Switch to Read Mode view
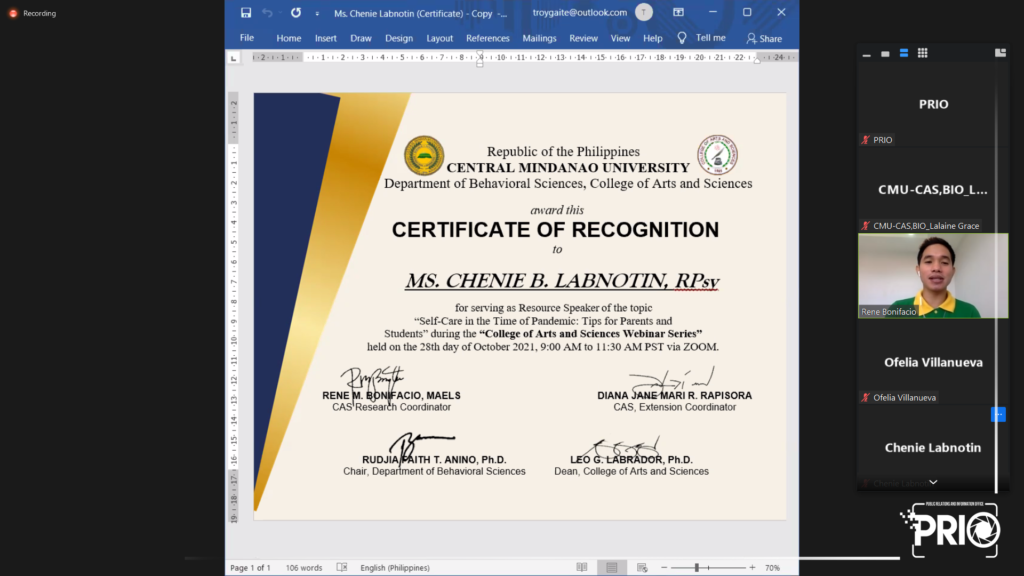 (x=581, y=567)
